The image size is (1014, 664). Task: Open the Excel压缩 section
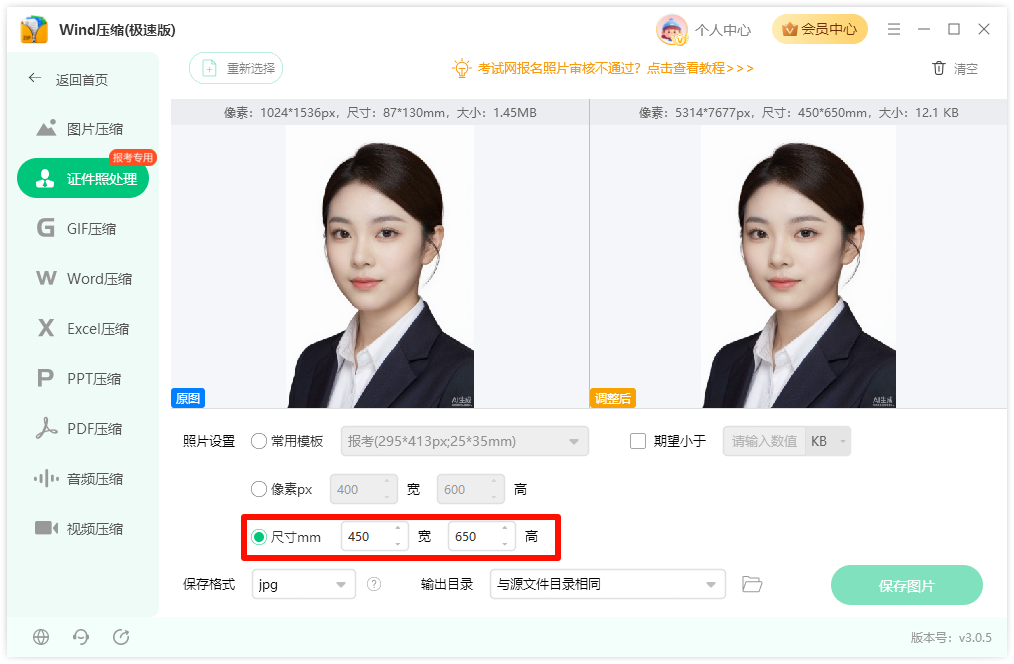point(83,328)
